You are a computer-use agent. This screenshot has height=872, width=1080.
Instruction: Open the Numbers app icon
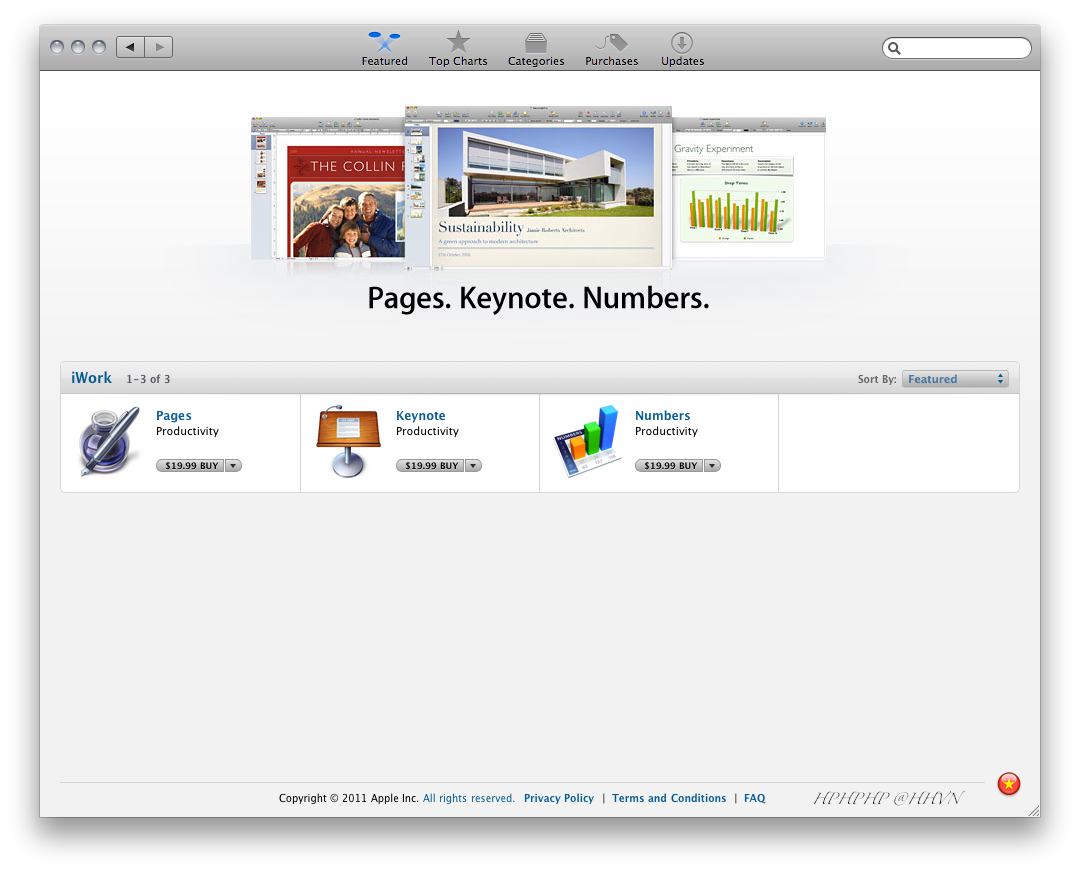click(x=586, y=440)
